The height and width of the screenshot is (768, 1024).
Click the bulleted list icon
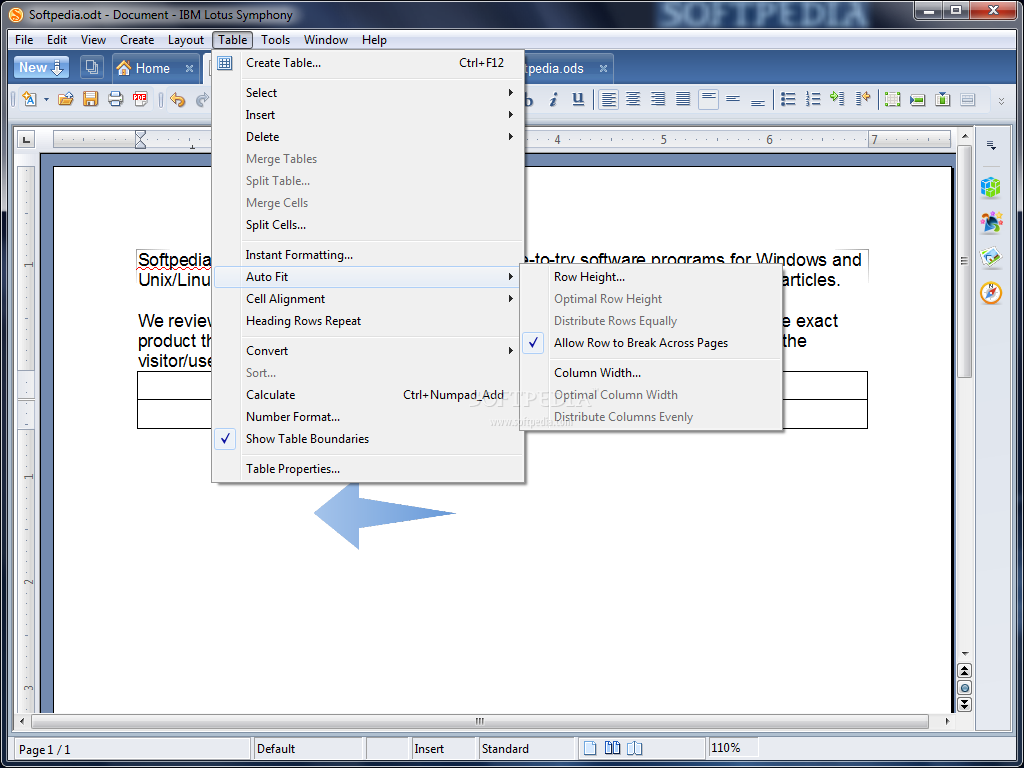(788, 99)
